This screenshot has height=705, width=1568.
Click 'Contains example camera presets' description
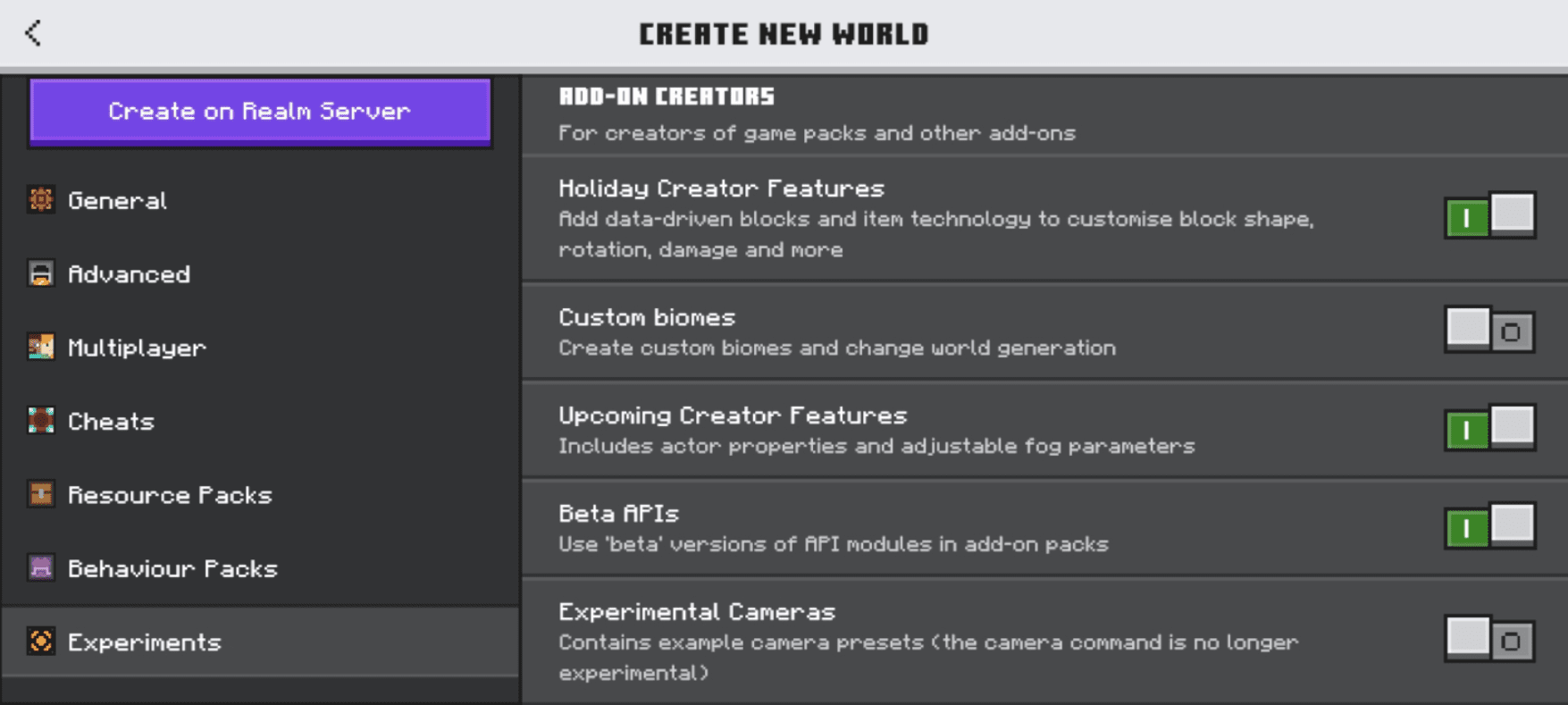point(928,657)
